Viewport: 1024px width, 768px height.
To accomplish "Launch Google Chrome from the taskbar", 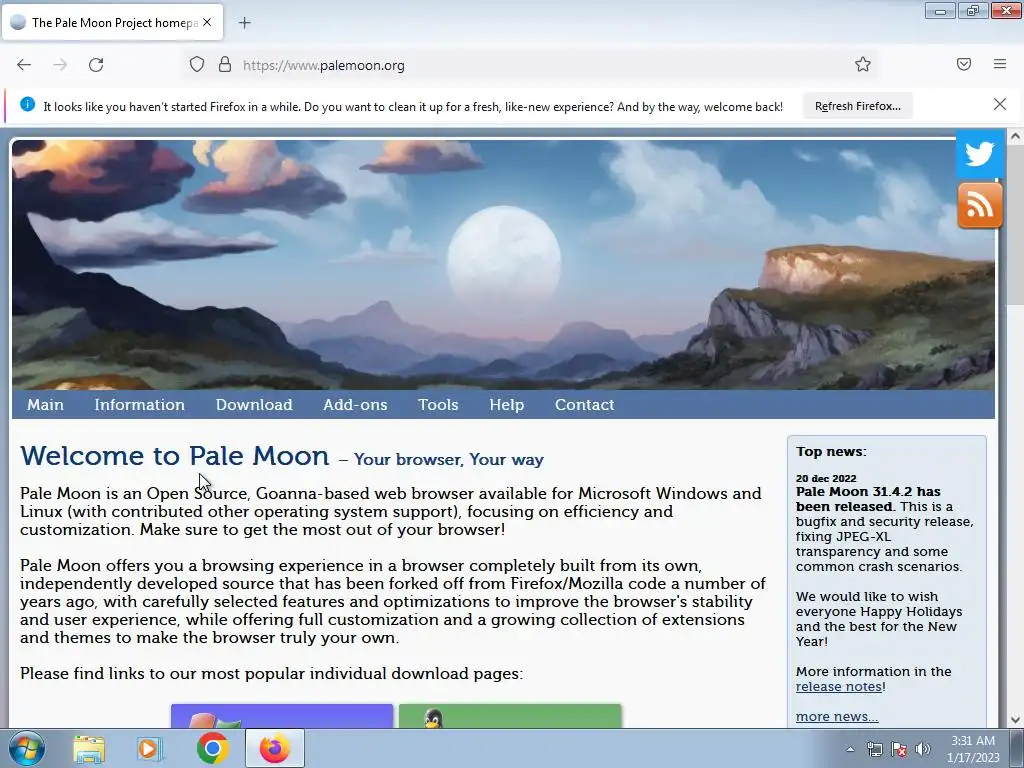I will point(212,748).
